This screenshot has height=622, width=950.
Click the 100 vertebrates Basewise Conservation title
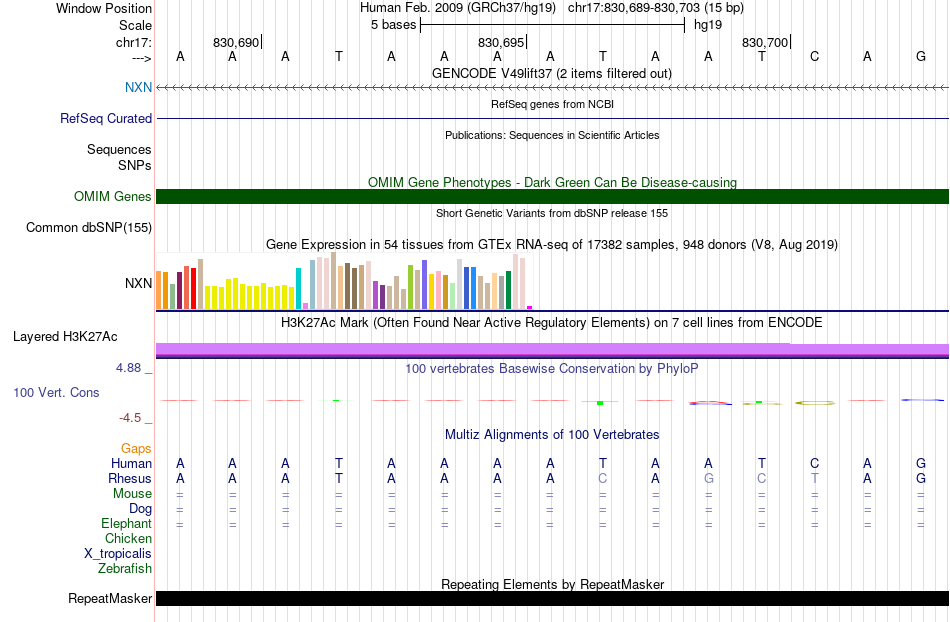[552, 368]
